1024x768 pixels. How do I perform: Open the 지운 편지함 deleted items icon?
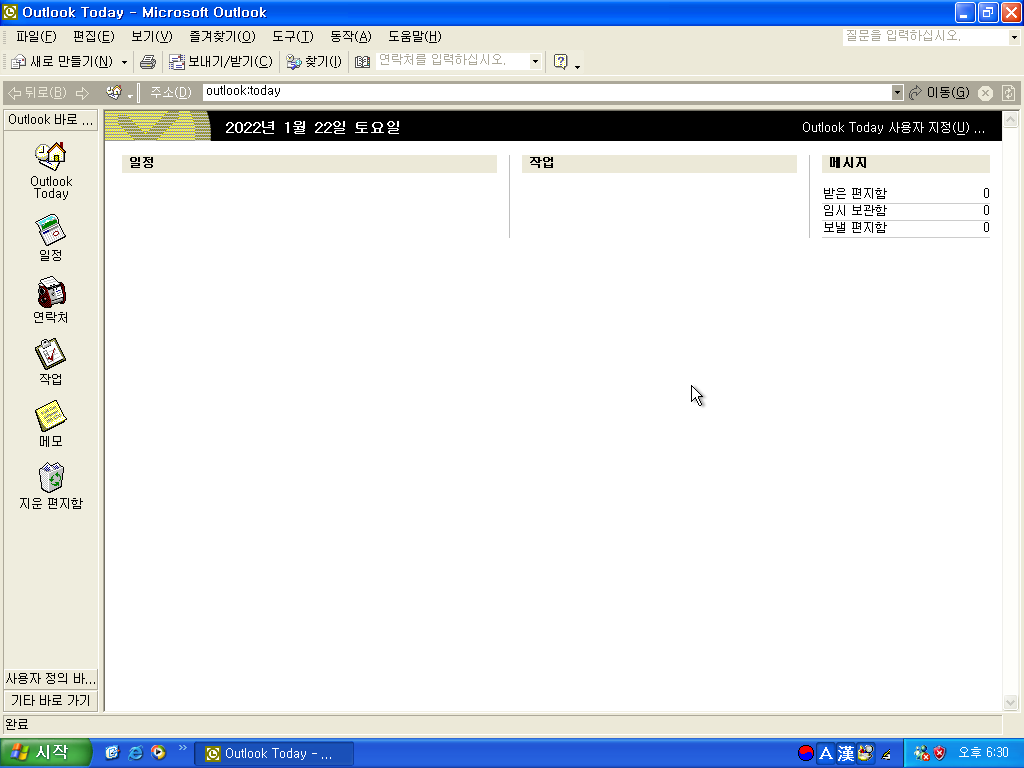click(51, 486)
